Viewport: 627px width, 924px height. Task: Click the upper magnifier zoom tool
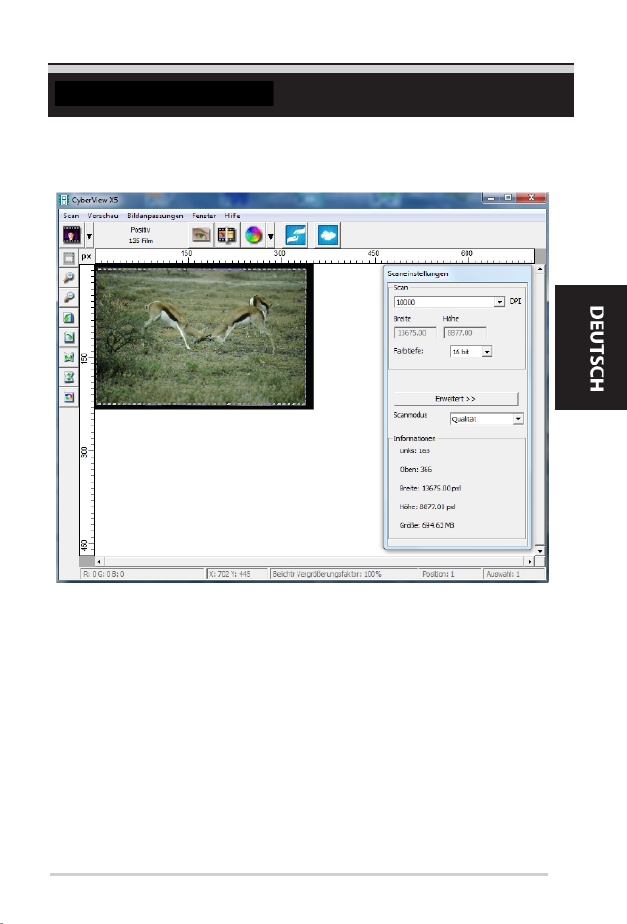tap(68, 278)
